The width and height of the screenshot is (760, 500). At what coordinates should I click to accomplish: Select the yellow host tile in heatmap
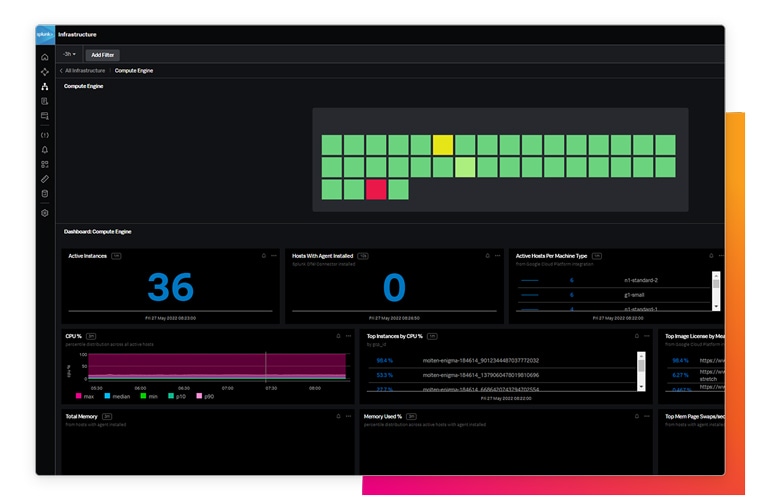tap(443, 145)
